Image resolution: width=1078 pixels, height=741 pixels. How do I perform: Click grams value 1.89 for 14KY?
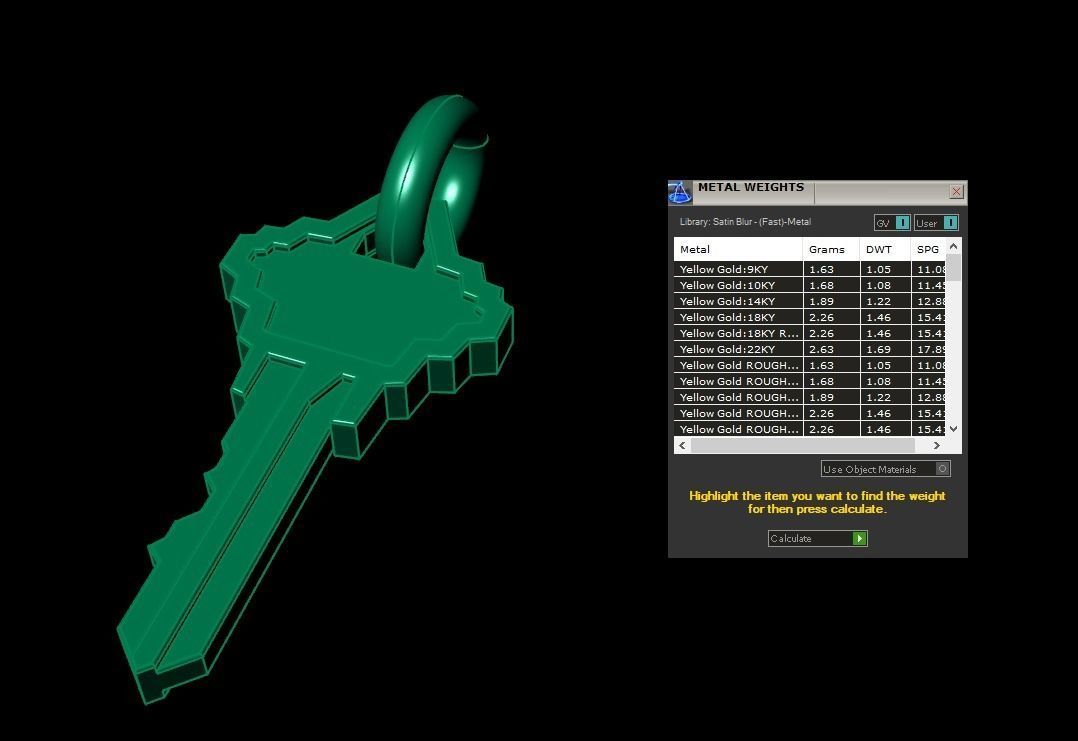tap(822, 301)
